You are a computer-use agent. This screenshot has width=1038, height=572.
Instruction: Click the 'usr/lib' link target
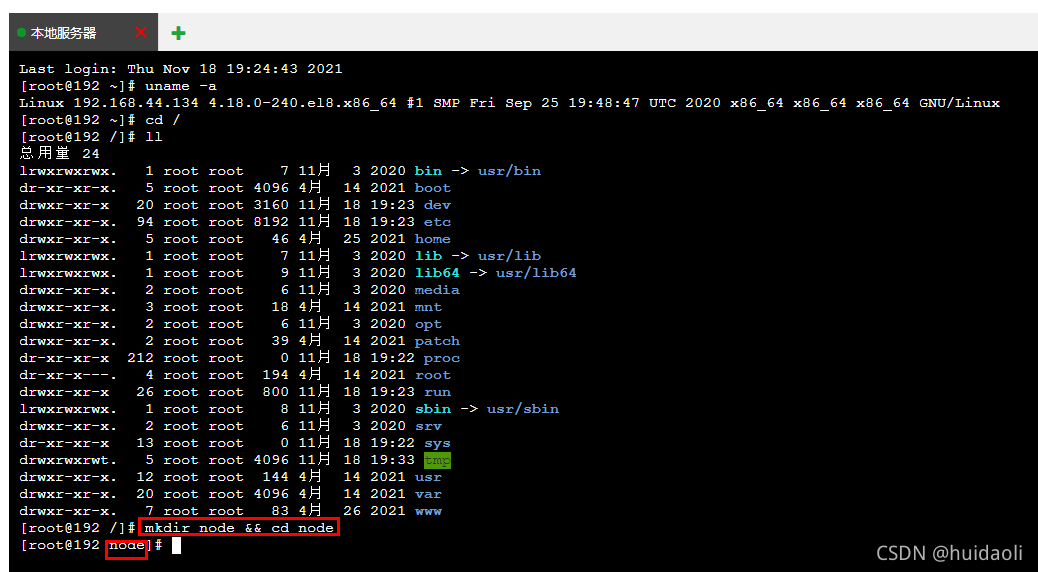click(510, 256)
